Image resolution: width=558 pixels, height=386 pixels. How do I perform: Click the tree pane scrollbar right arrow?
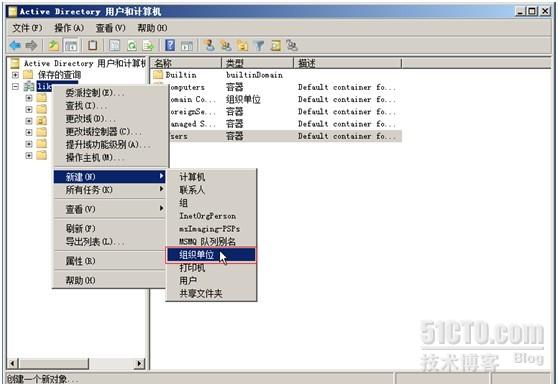click(139, 363)
